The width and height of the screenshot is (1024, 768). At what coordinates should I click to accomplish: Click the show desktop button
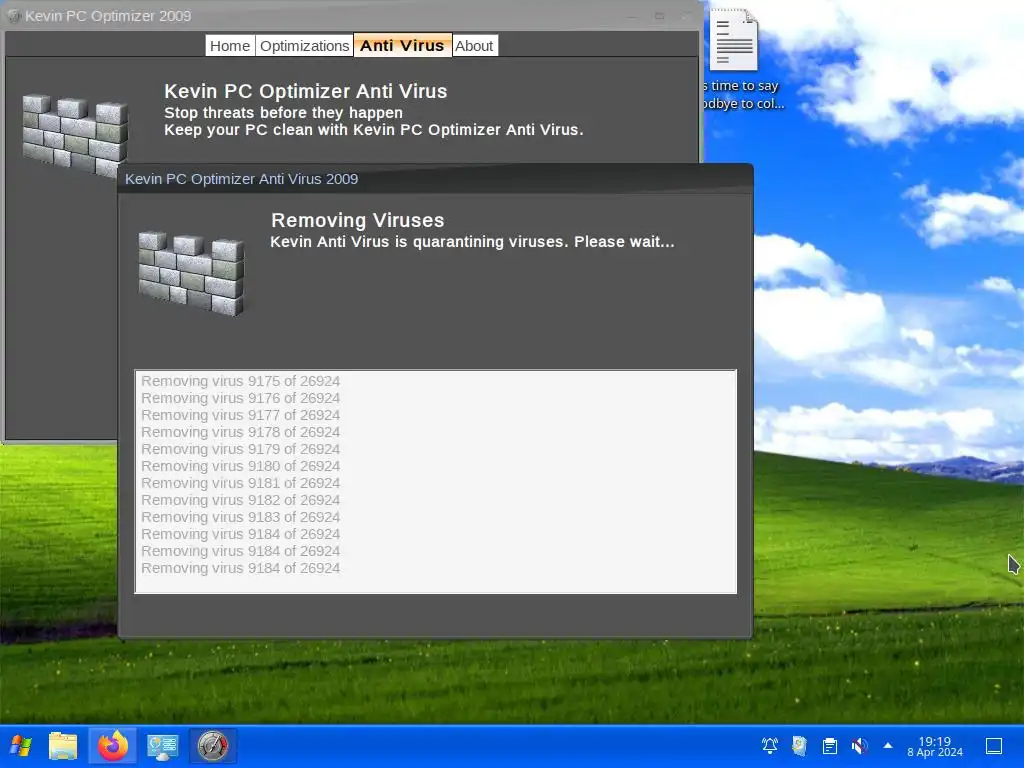(994, 746)
